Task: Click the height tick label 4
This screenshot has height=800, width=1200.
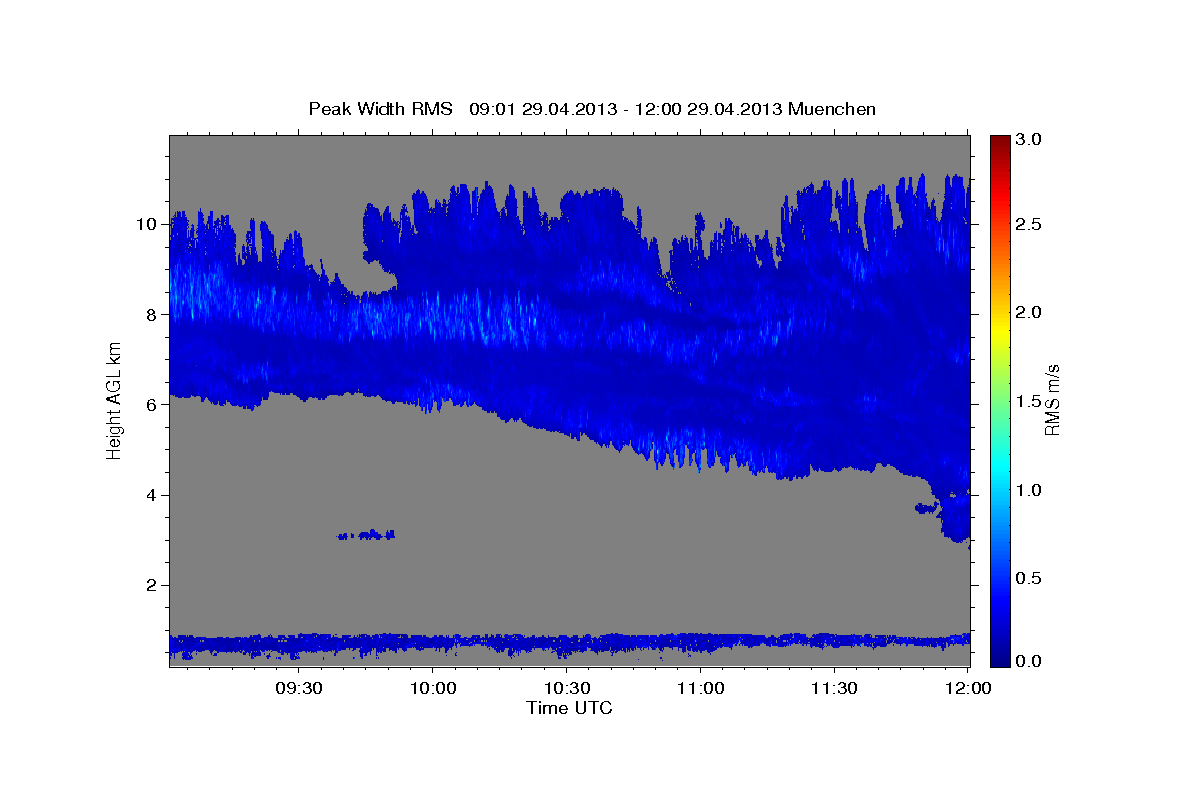Action: (153, 495)
